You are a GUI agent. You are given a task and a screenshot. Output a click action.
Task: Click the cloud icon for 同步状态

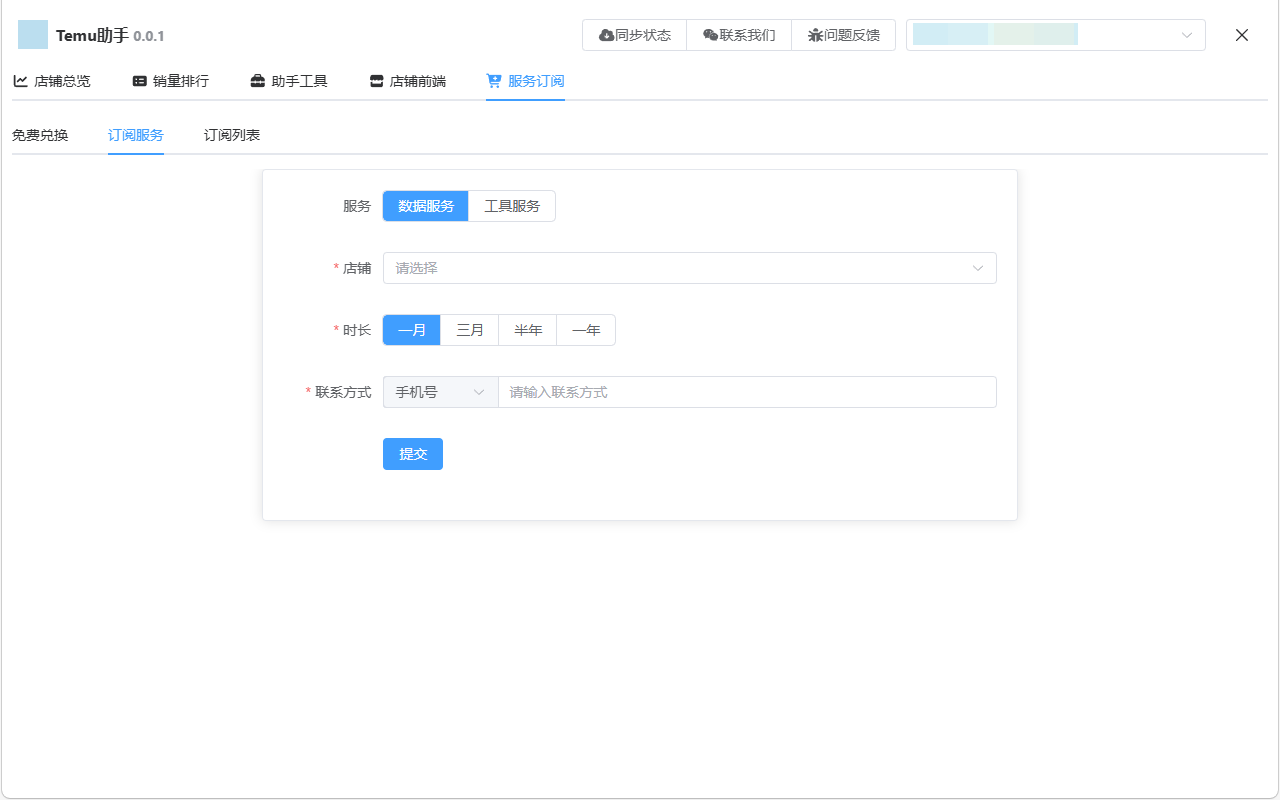click(606, 35)
